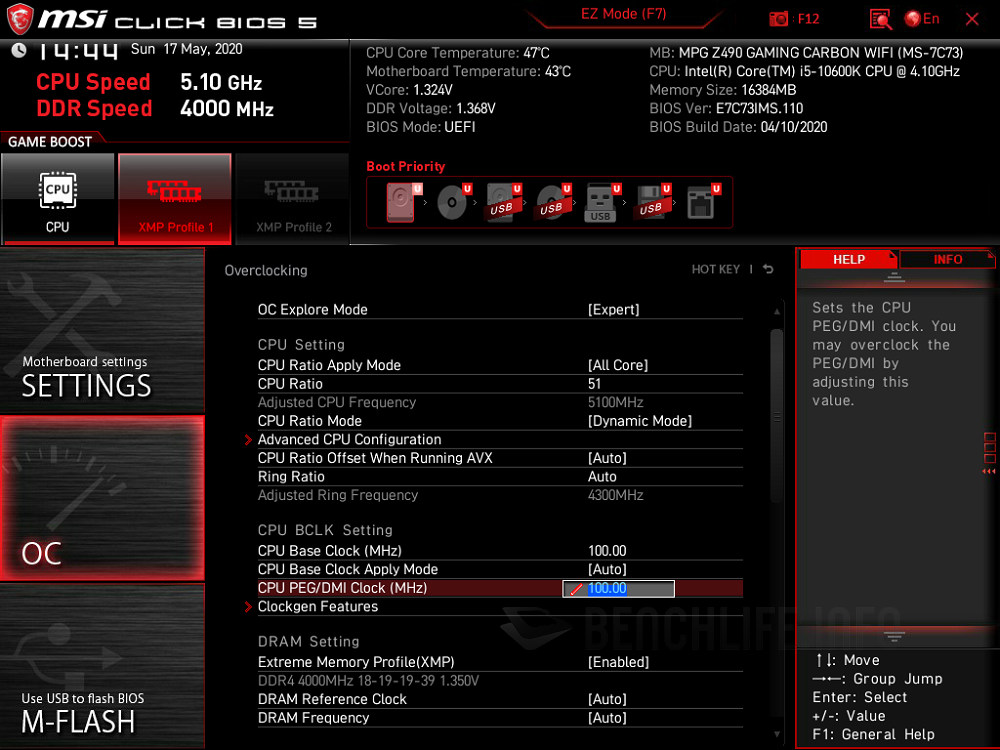Screen dimensions: 1000x750
Task: Adjust the CPU PEG/DMI Clock value bar
Action: coord(617,588)
